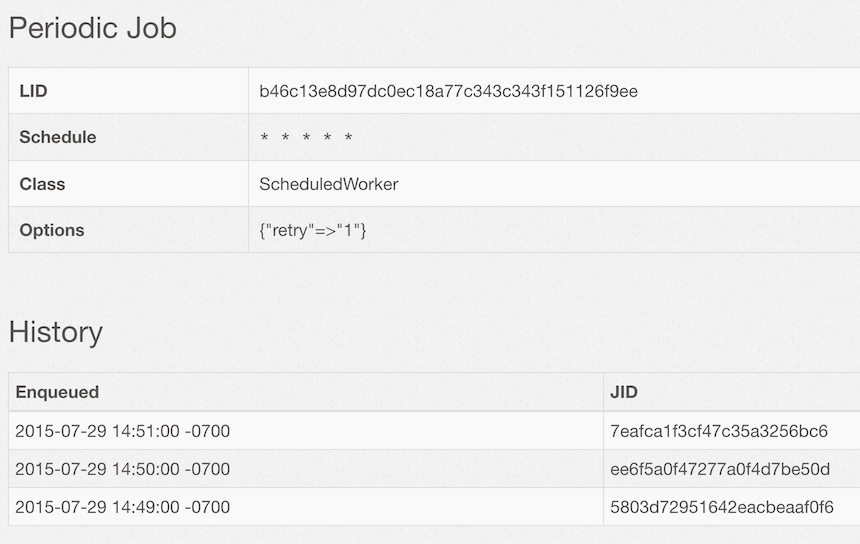Click the JID column header
This screenshot has height=544, width=860.
624,392
